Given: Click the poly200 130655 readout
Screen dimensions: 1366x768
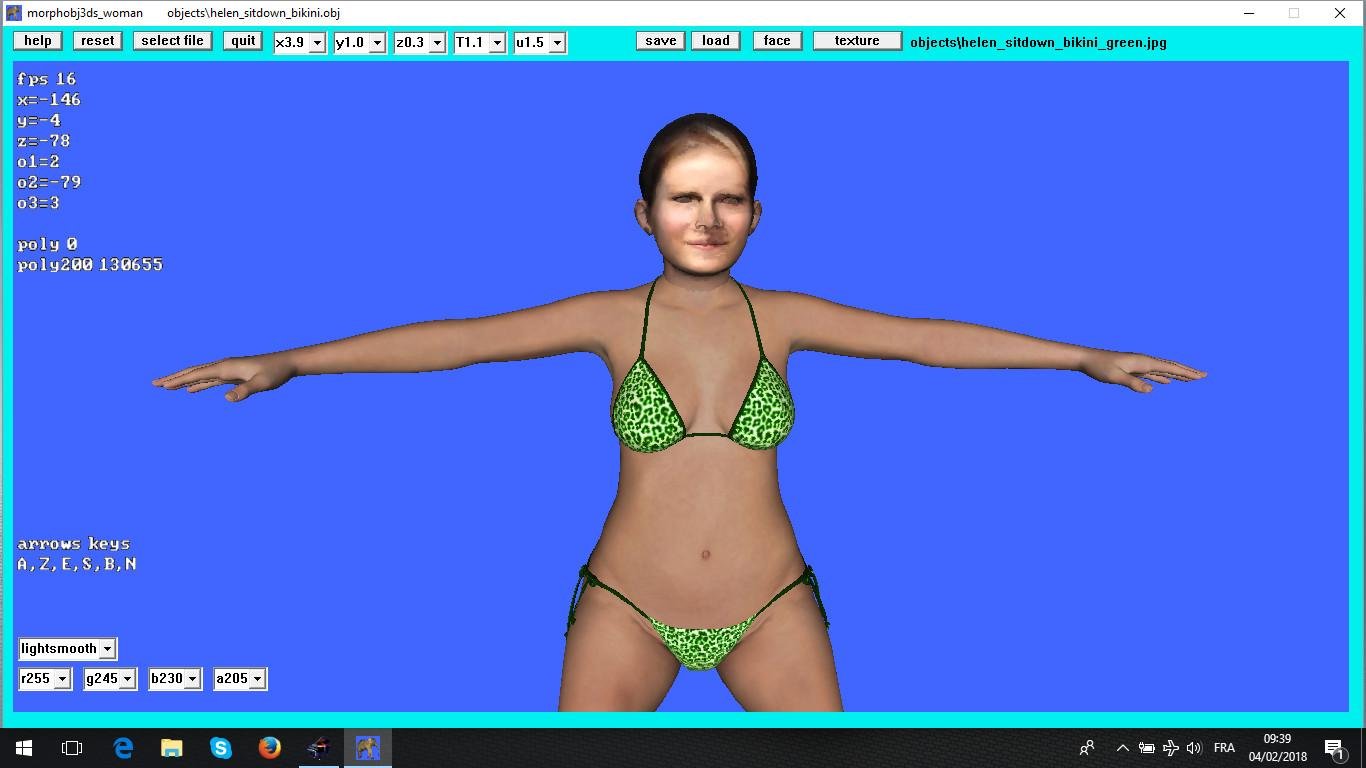Looking at the screenshot, I should point(90,264).
